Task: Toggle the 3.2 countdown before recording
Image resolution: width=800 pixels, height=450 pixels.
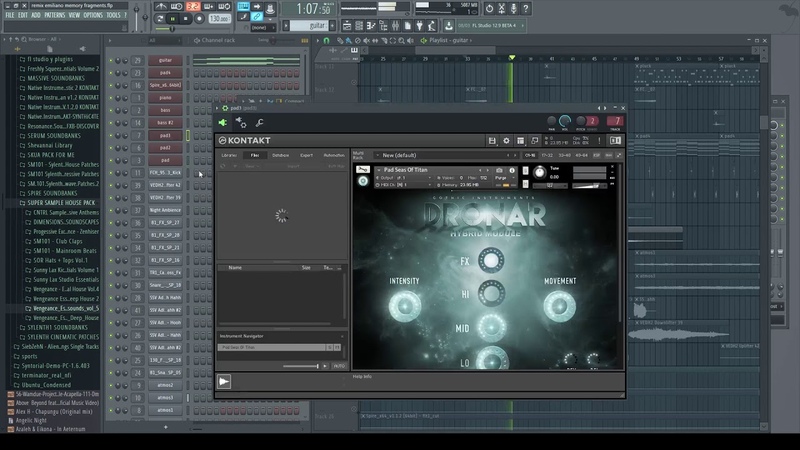Action: coord(193,7)
